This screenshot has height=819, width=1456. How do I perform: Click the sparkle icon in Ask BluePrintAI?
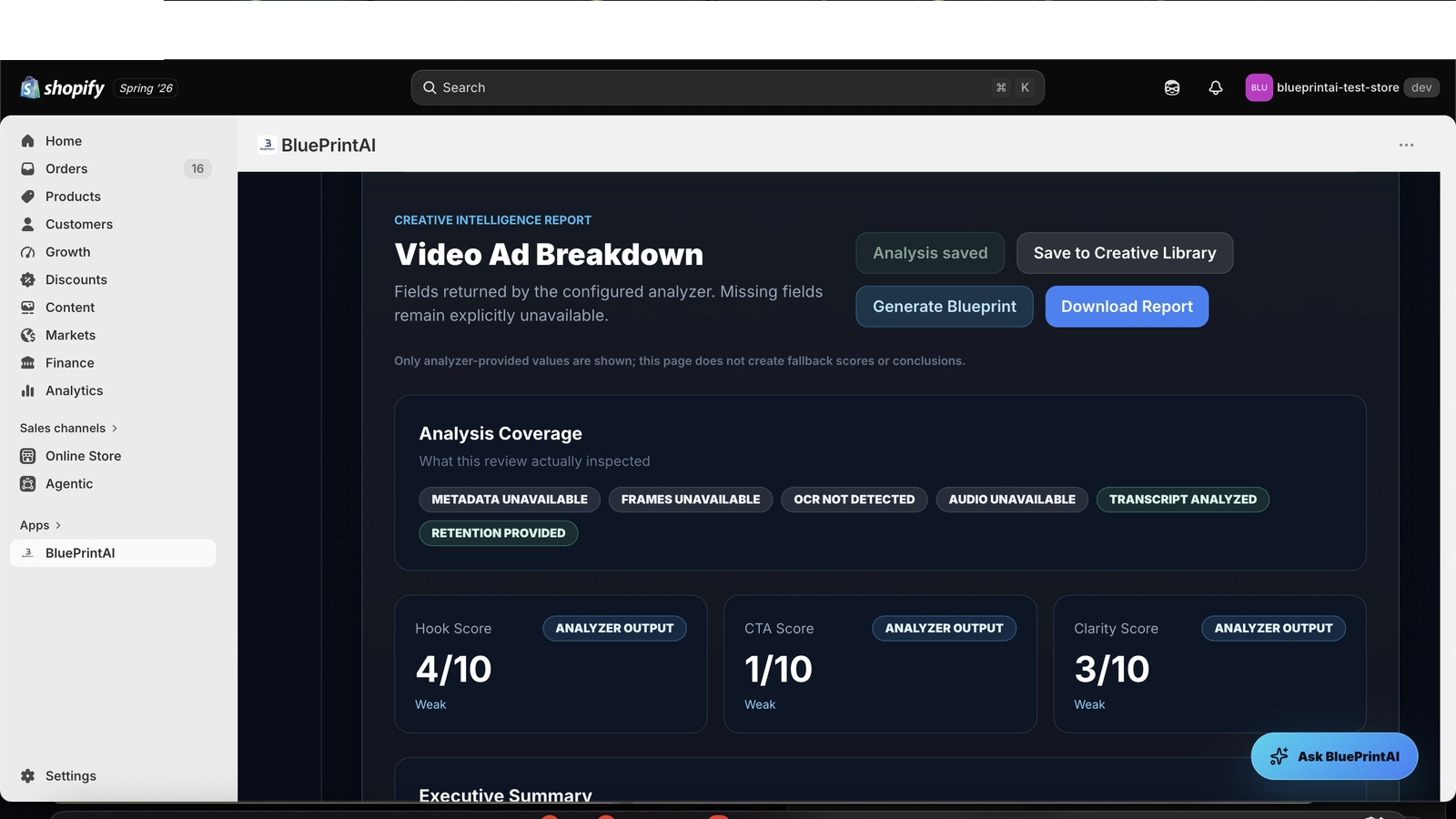tap(1279, 756)
